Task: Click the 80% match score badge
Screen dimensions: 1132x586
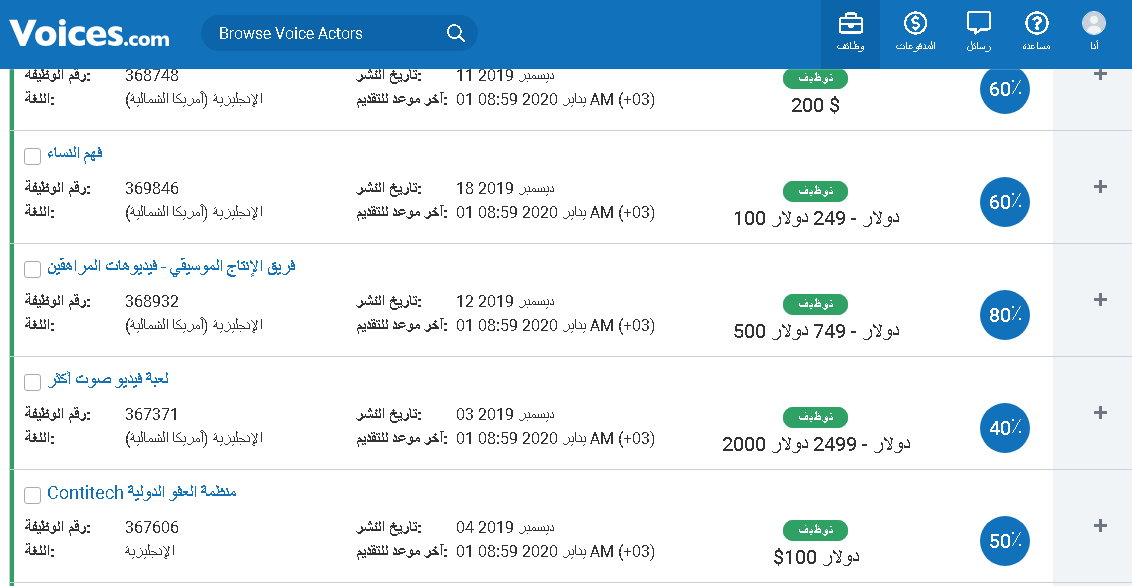Action: pos(1004,315)
